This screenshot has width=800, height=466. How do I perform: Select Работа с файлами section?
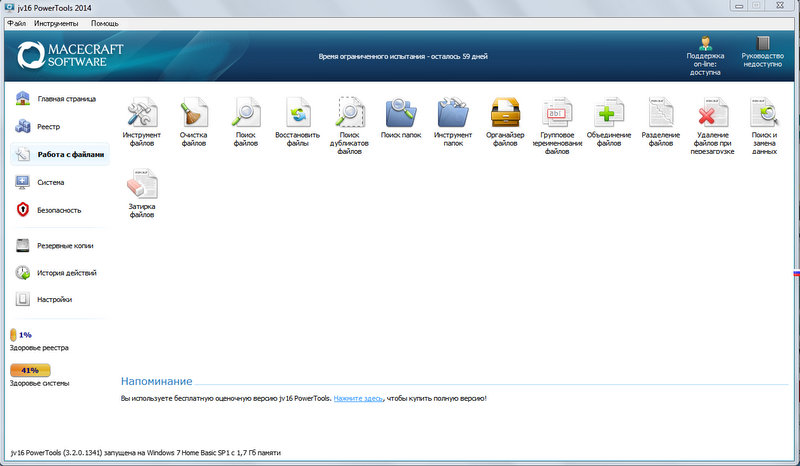click(60, 154)
